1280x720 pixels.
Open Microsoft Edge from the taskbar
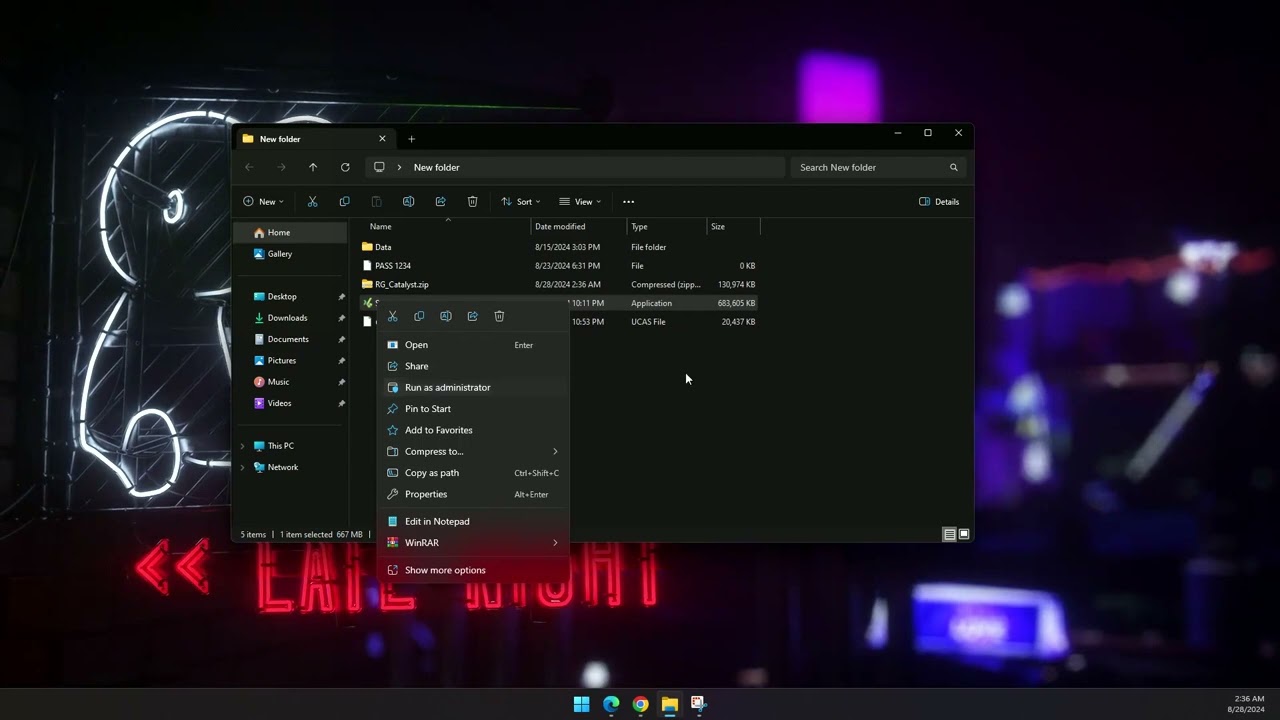pos(611,704)
